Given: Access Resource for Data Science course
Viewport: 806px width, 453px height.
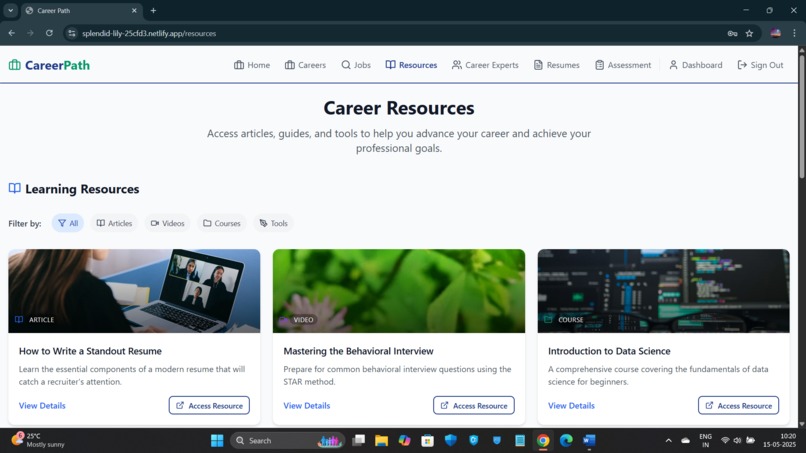Looking at the screenshot, I should coord(738,405).
